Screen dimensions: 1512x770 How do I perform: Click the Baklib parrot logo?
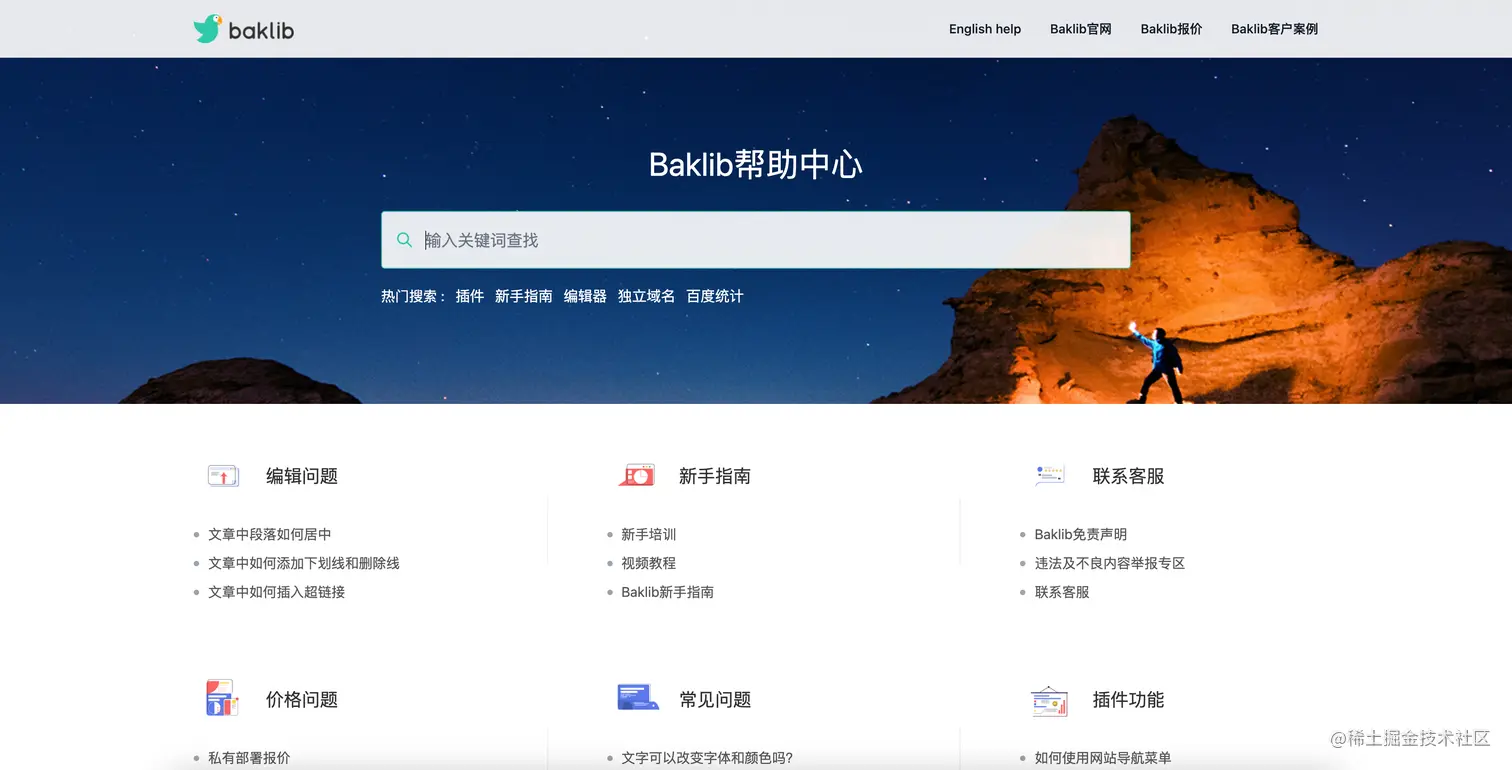coord(243,29)
